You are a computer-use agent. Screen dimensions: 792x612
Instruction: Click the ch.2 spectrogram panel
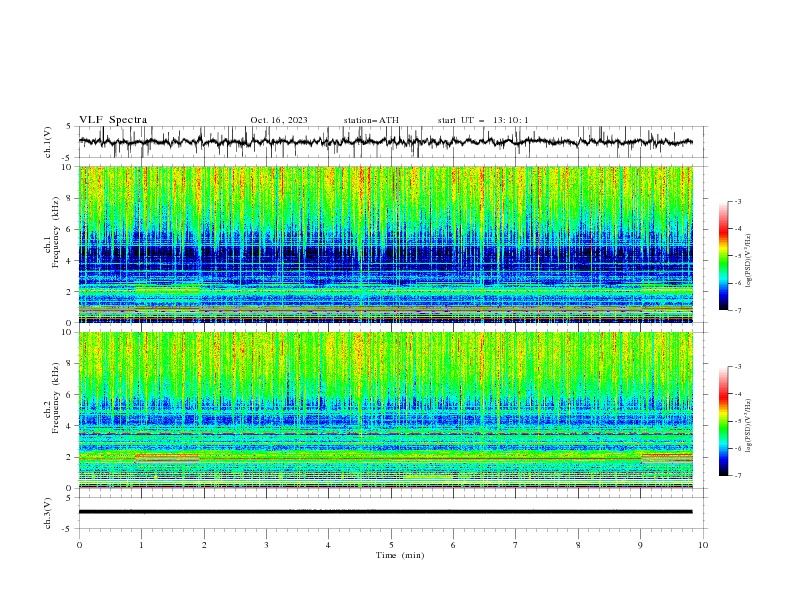385,410
